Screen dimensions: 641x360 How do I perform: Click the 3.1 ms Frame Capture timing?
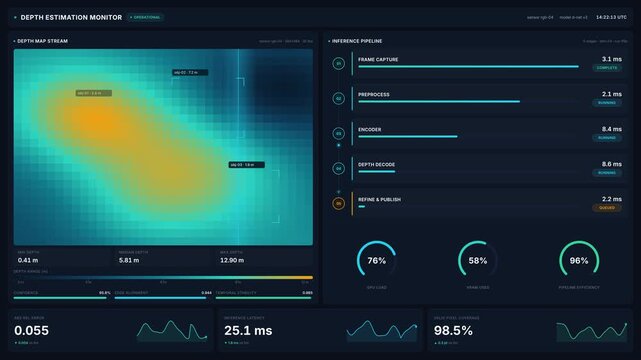[x=612, y=59]
